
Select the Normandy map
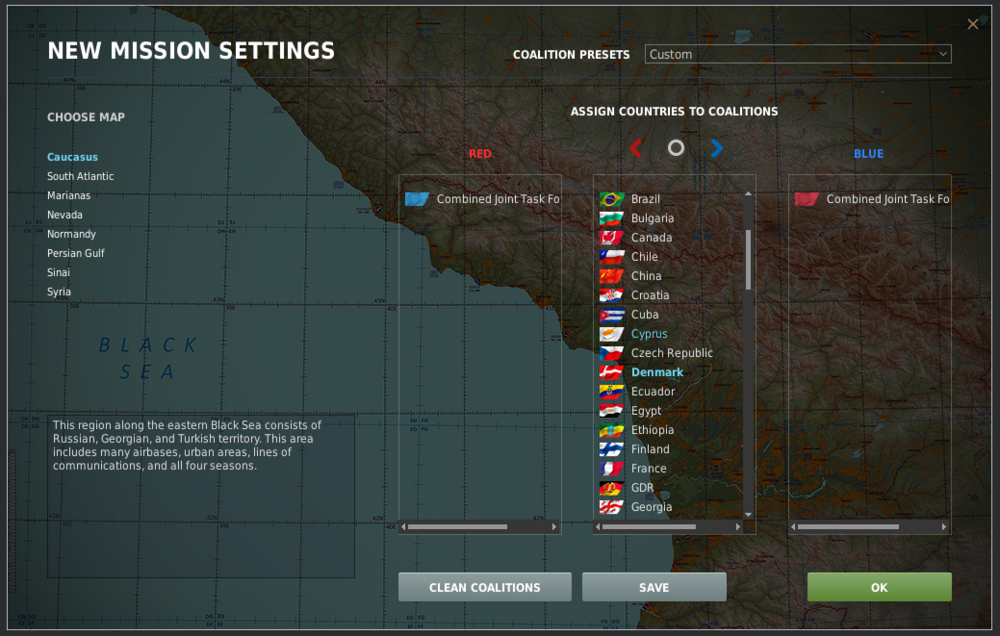(x=71, y=234)
